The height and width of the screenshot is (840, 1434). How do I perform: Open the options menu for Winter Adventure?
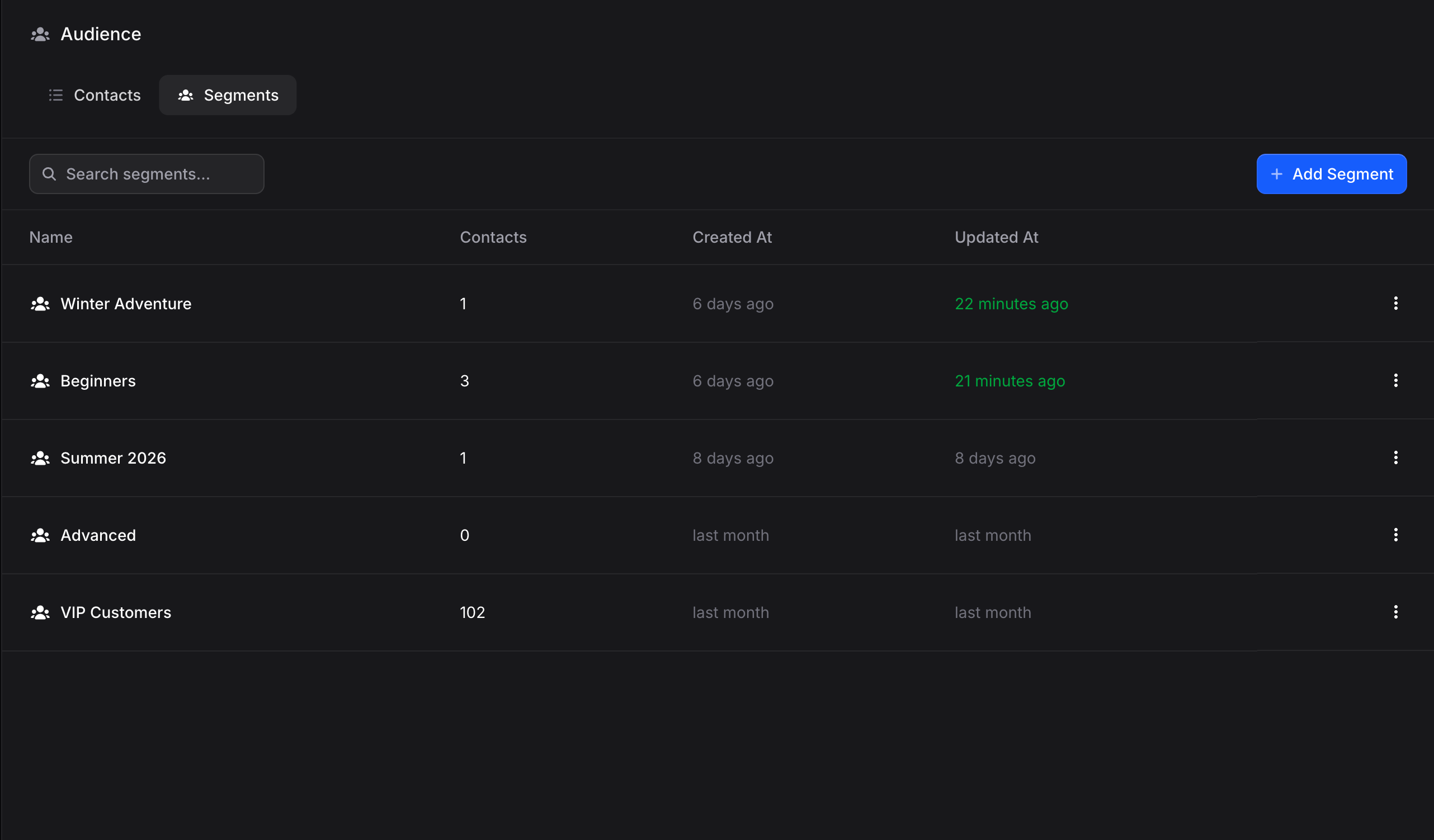pos(1396,303)
